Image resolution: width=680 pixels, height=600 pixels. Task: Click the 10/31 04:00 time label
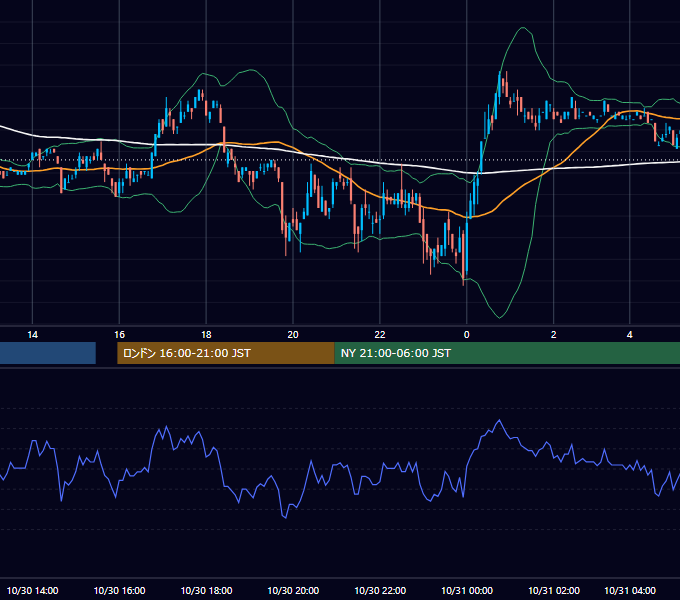630,590
